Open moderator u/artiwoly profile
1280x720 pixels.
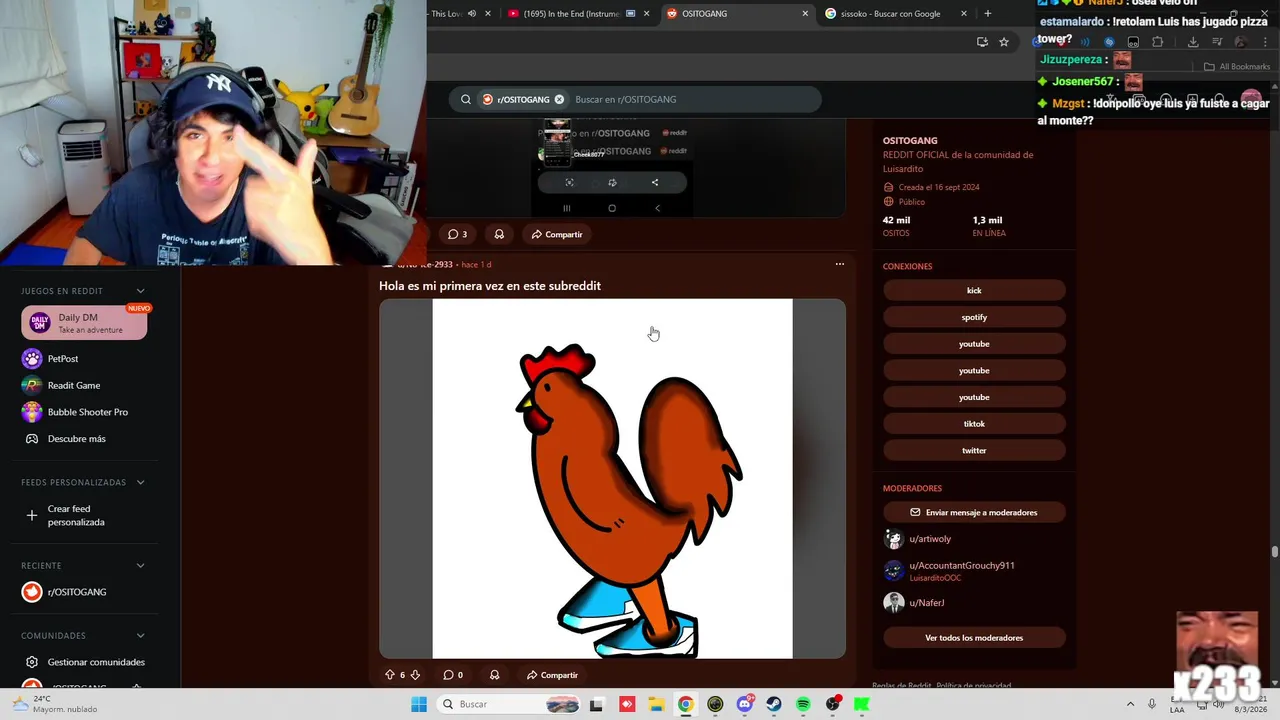click(930, 539)
